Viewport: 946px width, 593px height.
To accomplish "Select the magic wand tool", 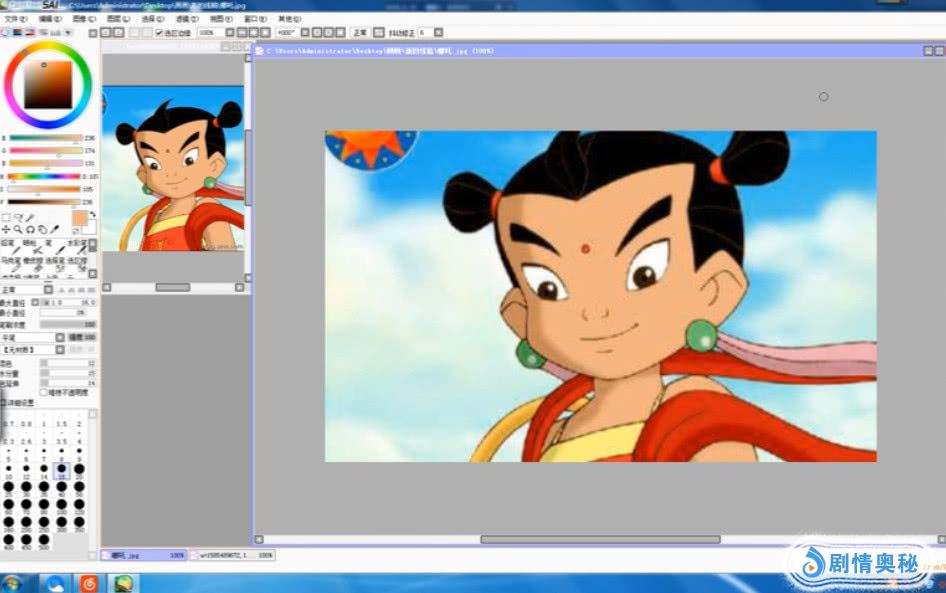I will pos(30,217).
